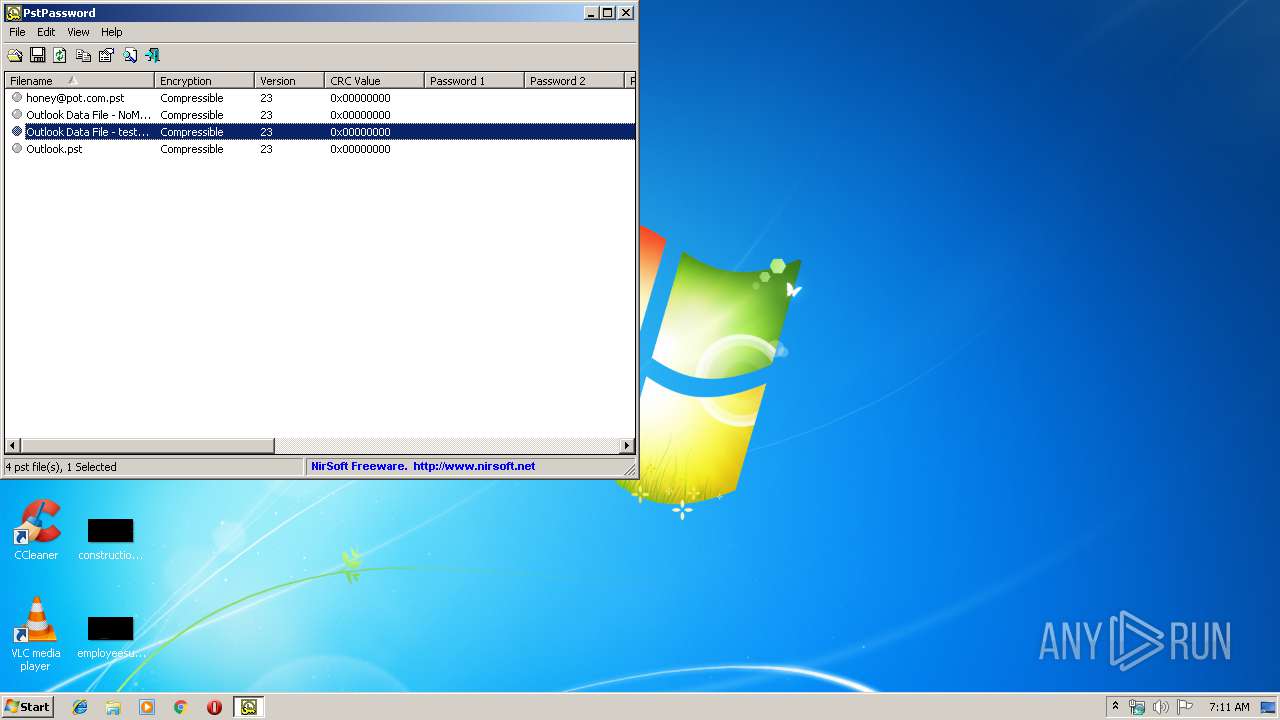1280x720 pixels.
Task: Click the horizontal scrollbar right arrow
Action: (x=627, y=446)
